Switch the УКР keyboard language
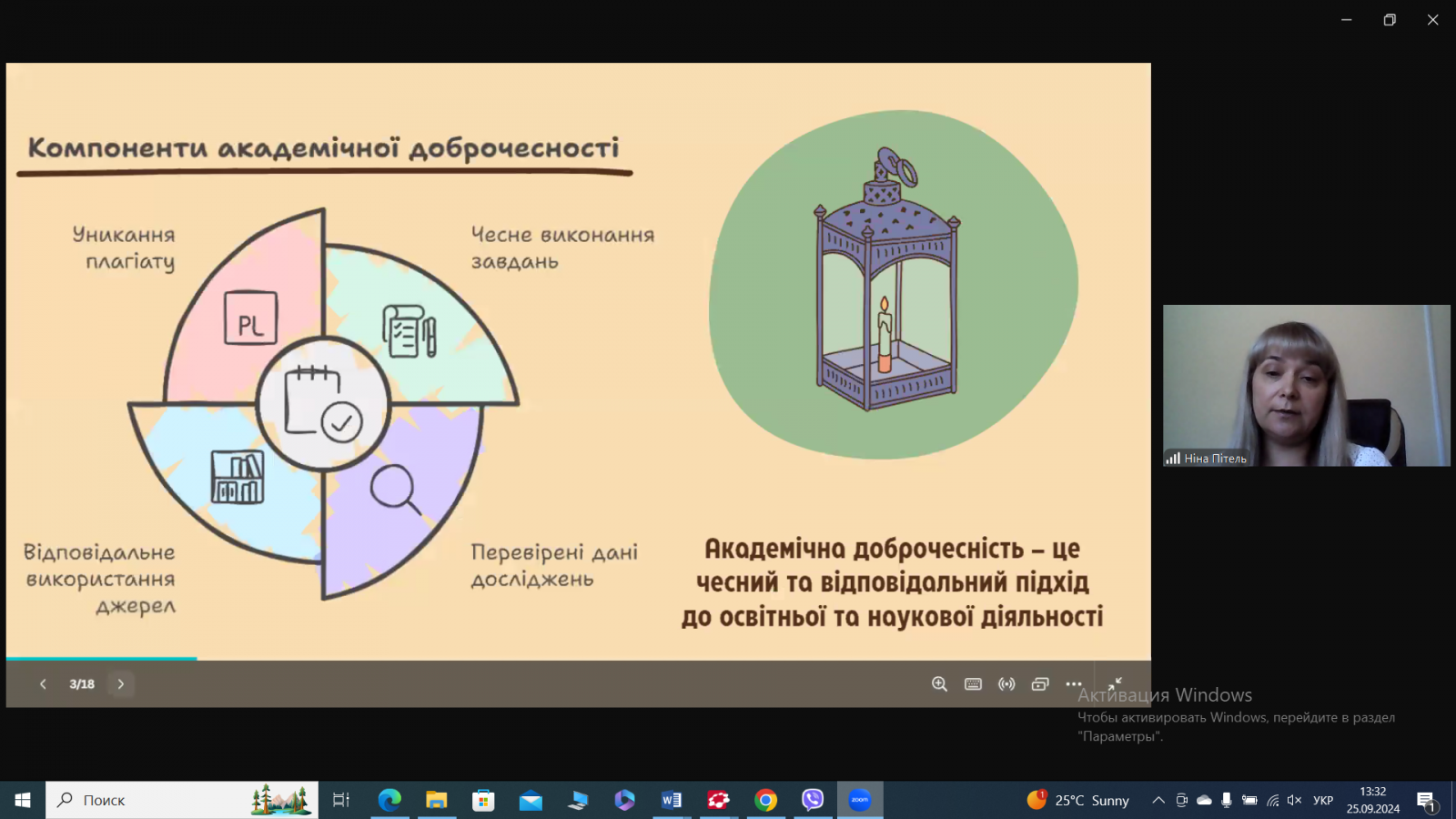The height and width of the screenshot is (819, 1456). point(1323,800)
